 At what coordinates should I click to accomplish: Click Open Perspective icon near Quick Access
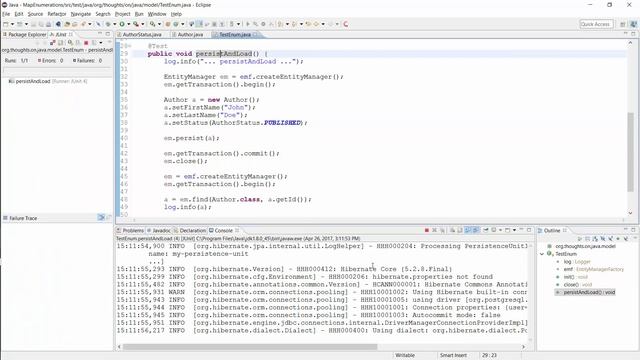(622, 24)
